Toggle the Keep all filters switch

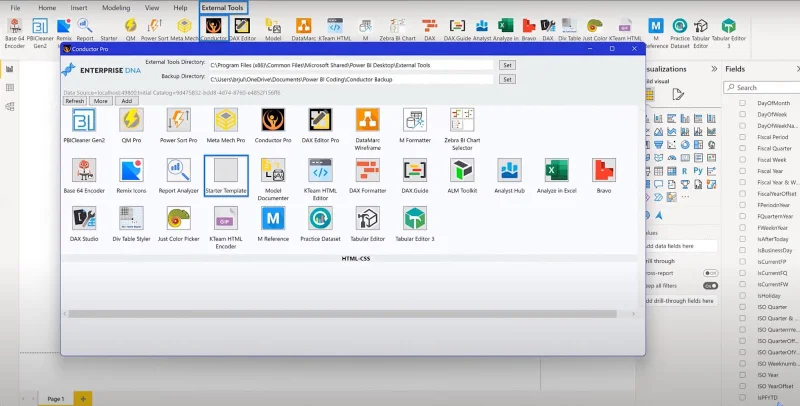point(710,286)
